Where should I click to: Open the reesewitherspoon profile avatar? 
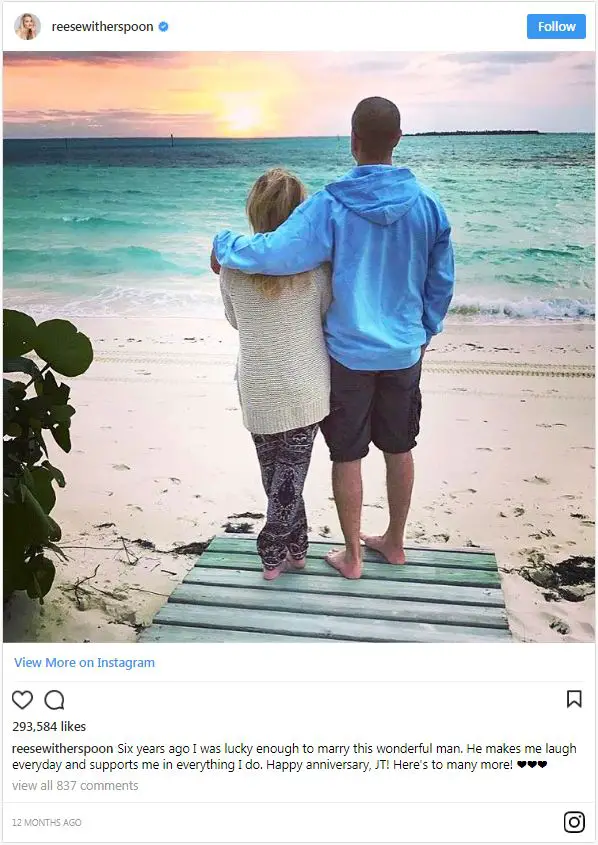(27, 26)
